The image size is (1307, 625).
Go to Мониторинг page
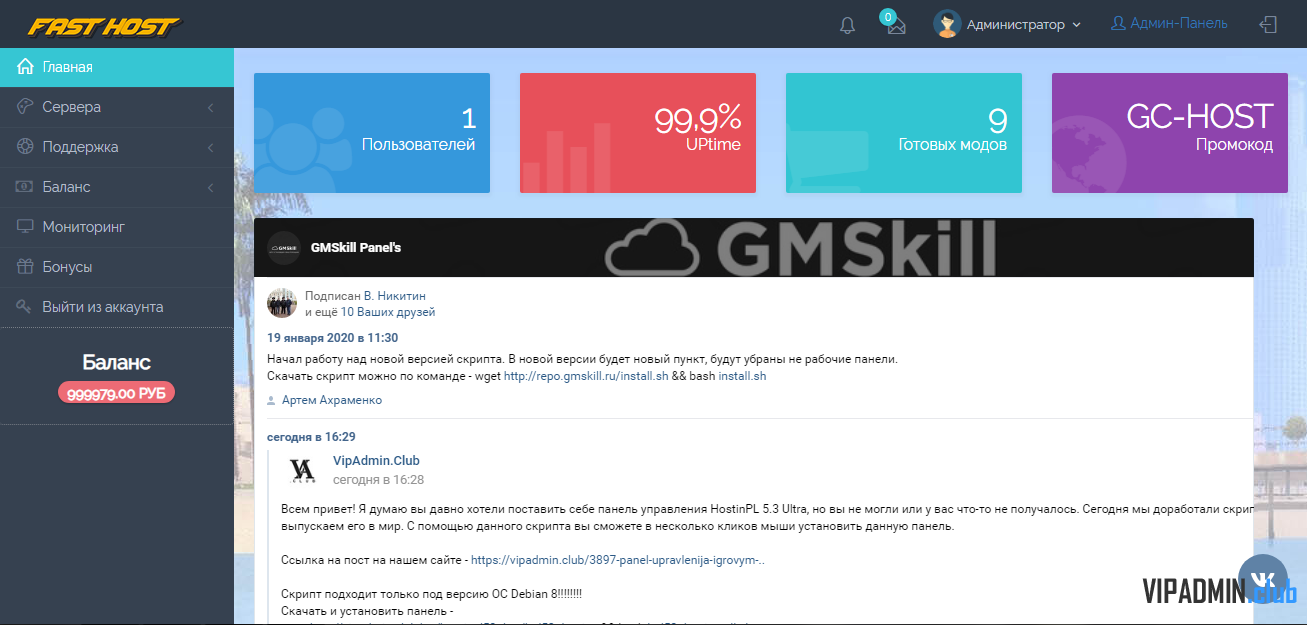(x=117, y=227)
